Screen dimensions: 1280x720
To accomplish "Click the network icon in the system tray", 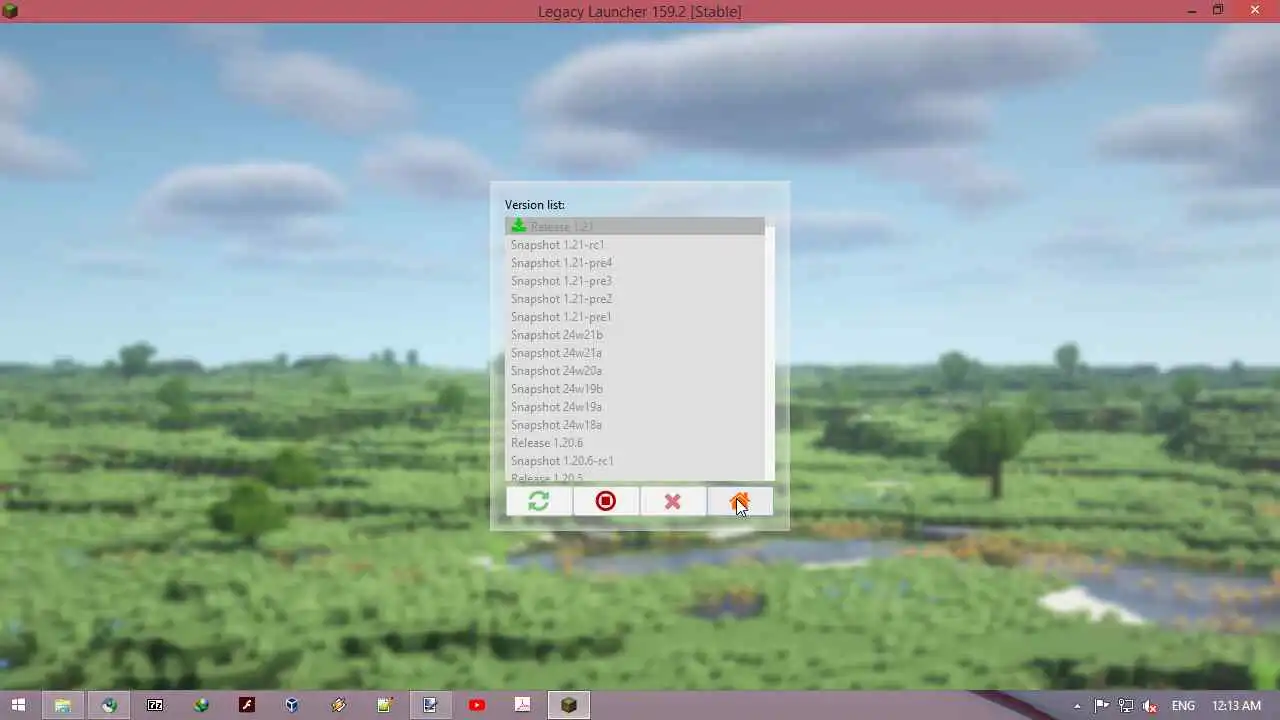I will pyautogui.click(x=1127, y=706).
